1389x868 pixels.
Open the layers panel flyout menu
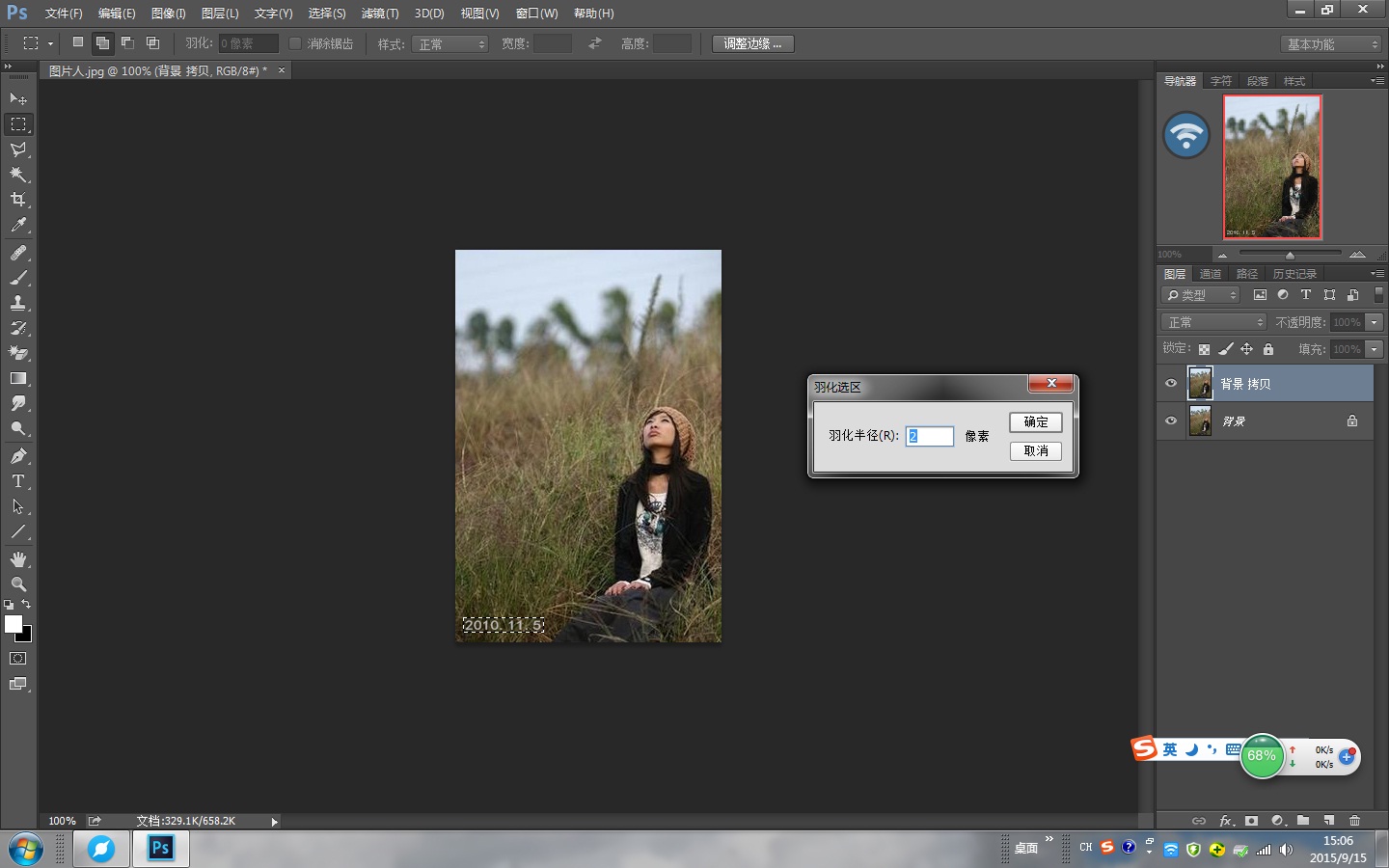point(1377,274)
